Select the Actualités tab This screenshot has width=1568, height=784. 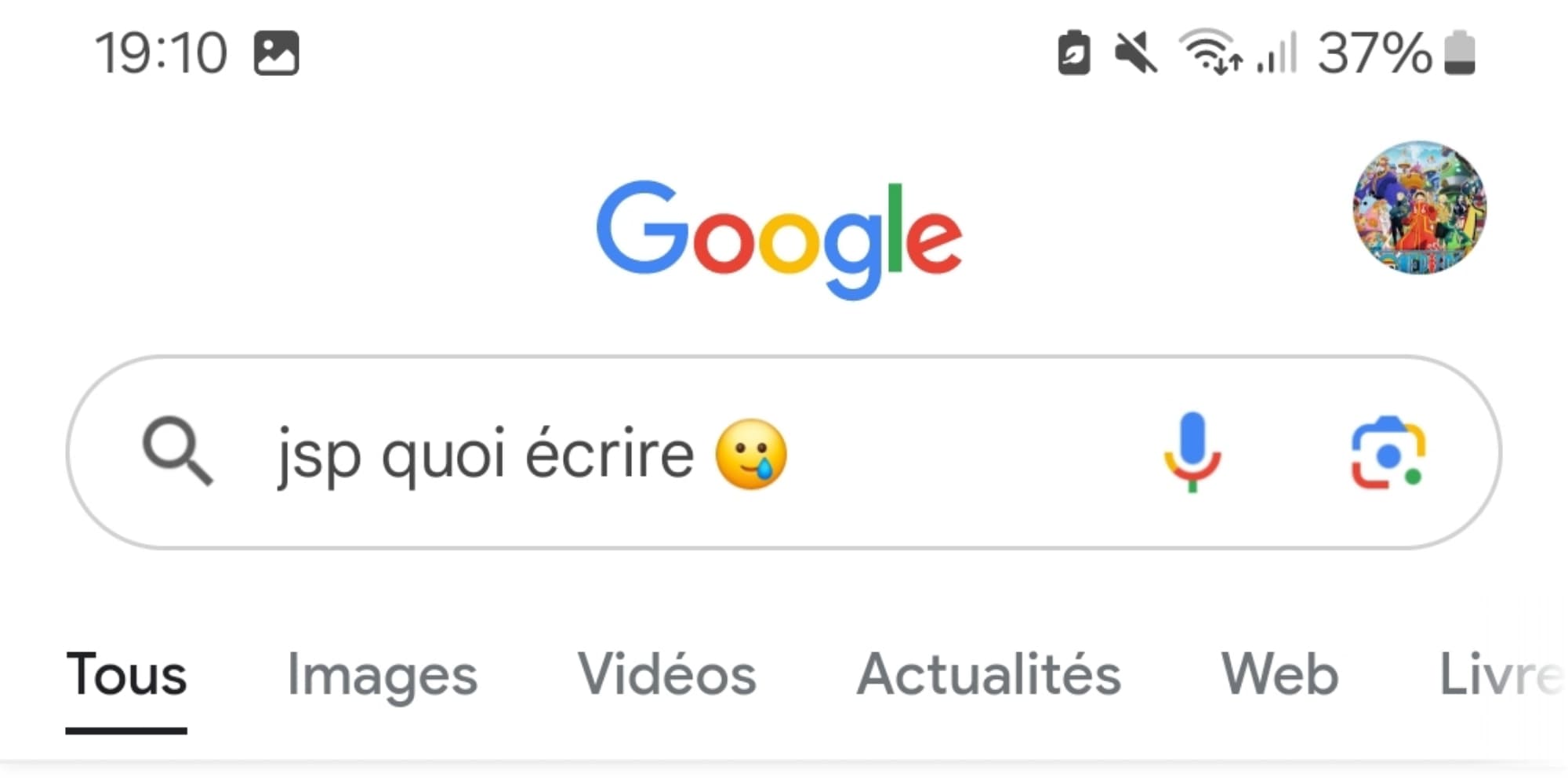[x=989, y=676]
